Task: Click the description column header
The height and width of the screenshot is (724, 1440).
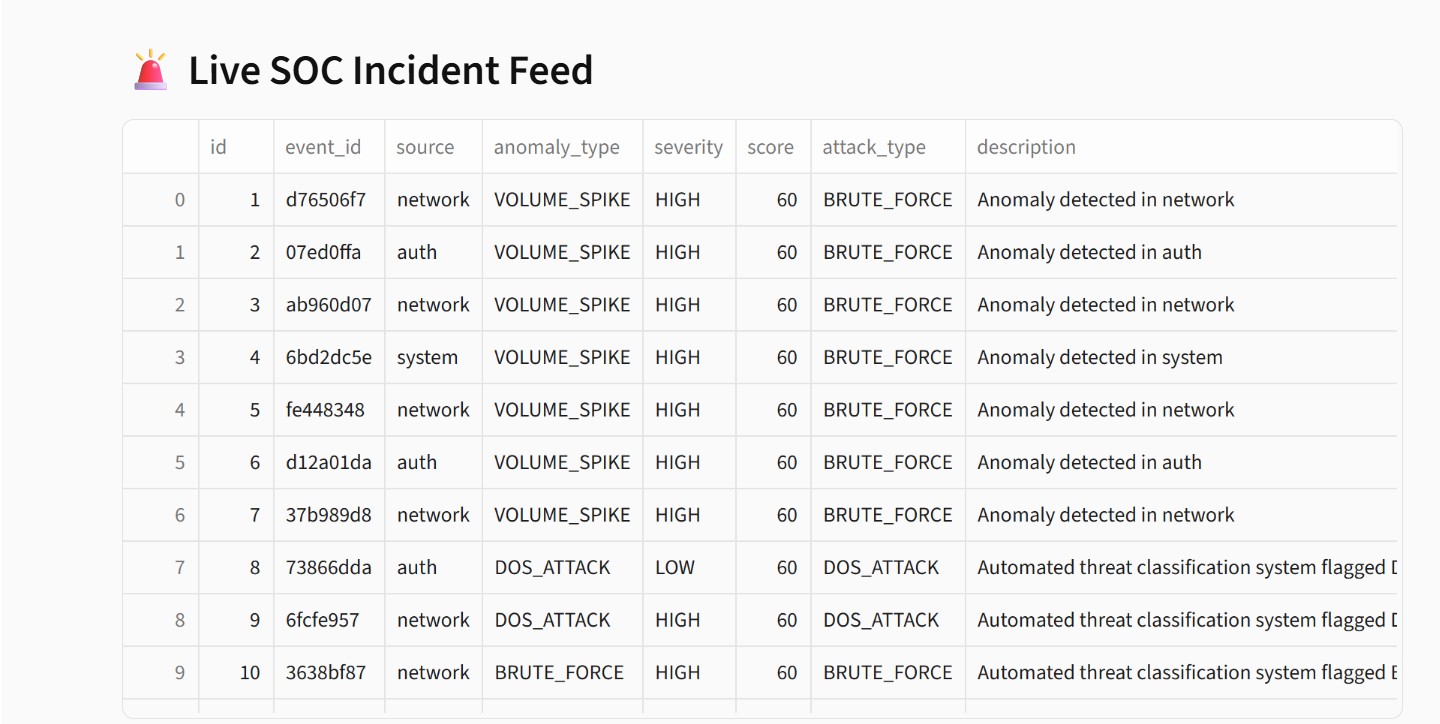Action: [1181, 147]
